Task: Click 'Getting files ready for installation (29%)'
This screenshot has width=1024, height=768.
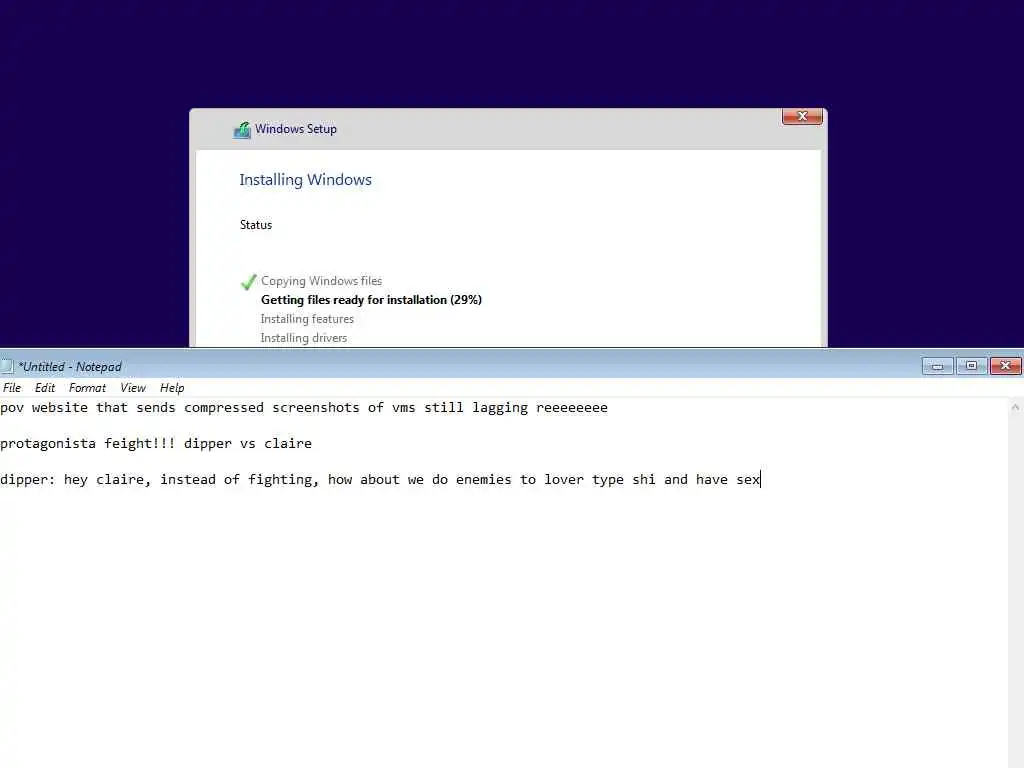Action: point(371,300)
